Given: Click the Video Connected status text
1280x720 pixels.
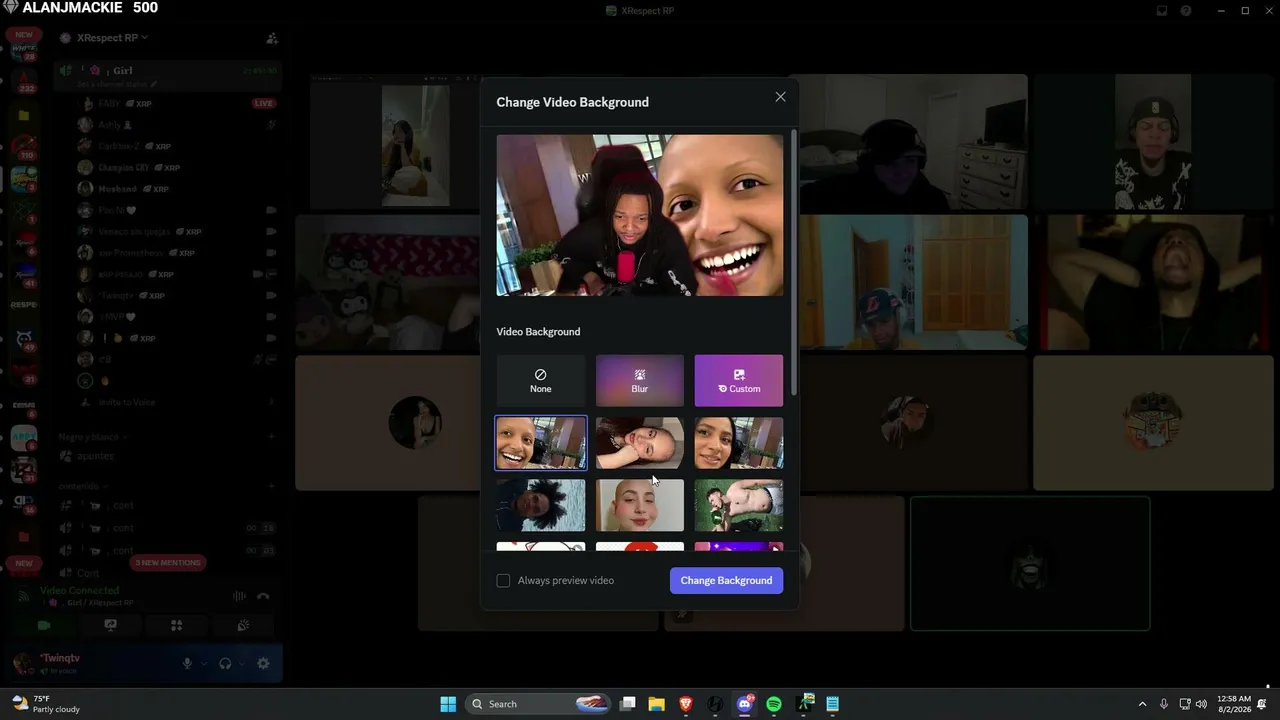Looking at the screenshot, I should [x=80, y=591].
